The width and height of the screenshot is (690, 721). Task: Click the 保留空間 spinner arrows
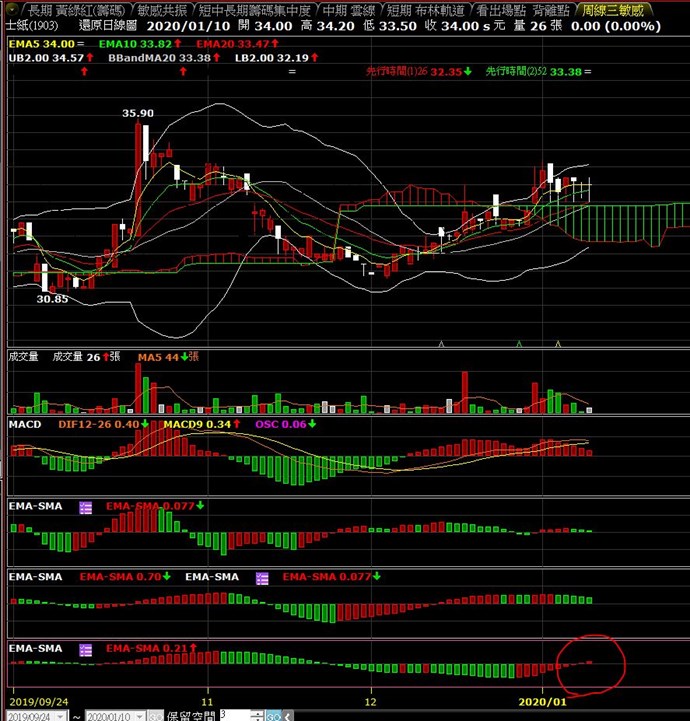tap(257, 715)
